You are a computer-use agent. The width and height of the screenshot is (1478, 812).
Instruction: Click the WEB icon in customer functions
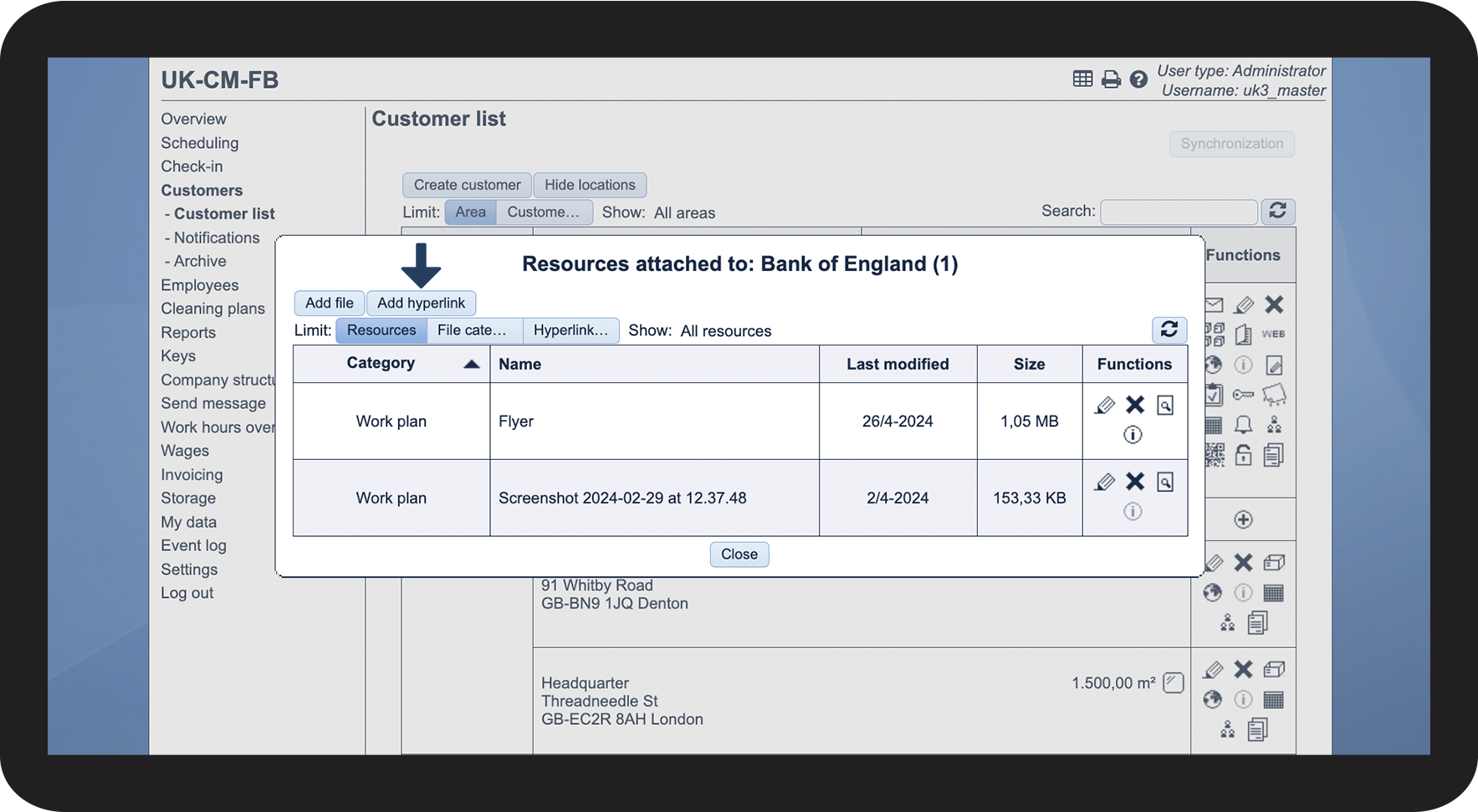1273,335
